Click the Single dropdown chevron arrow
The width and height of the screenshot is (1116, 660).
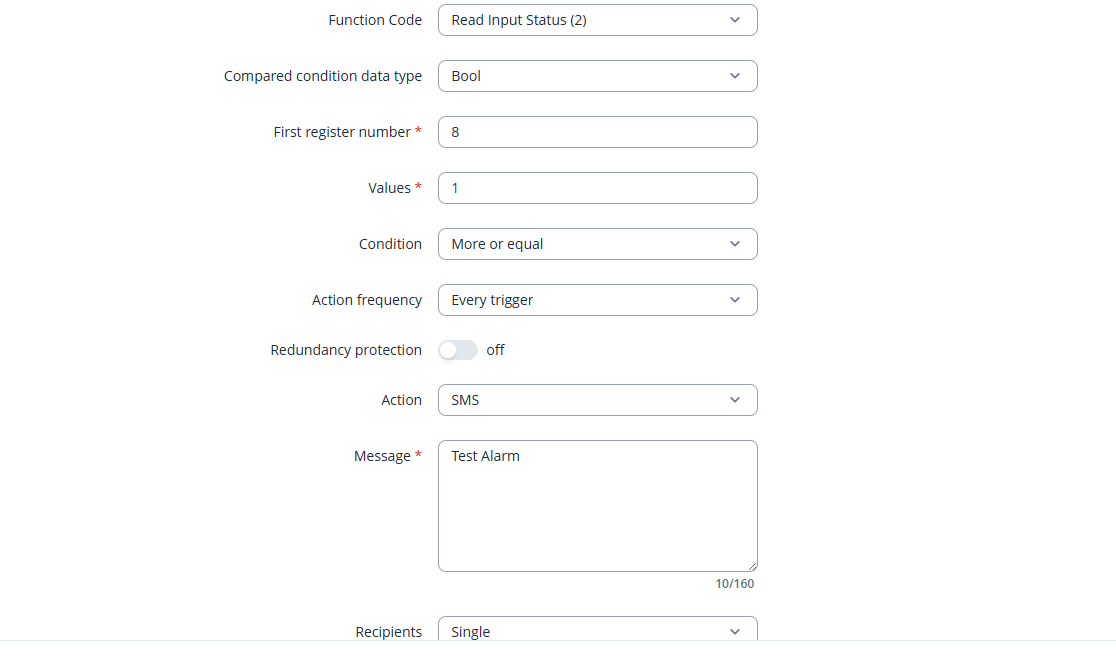click(735, 631)
